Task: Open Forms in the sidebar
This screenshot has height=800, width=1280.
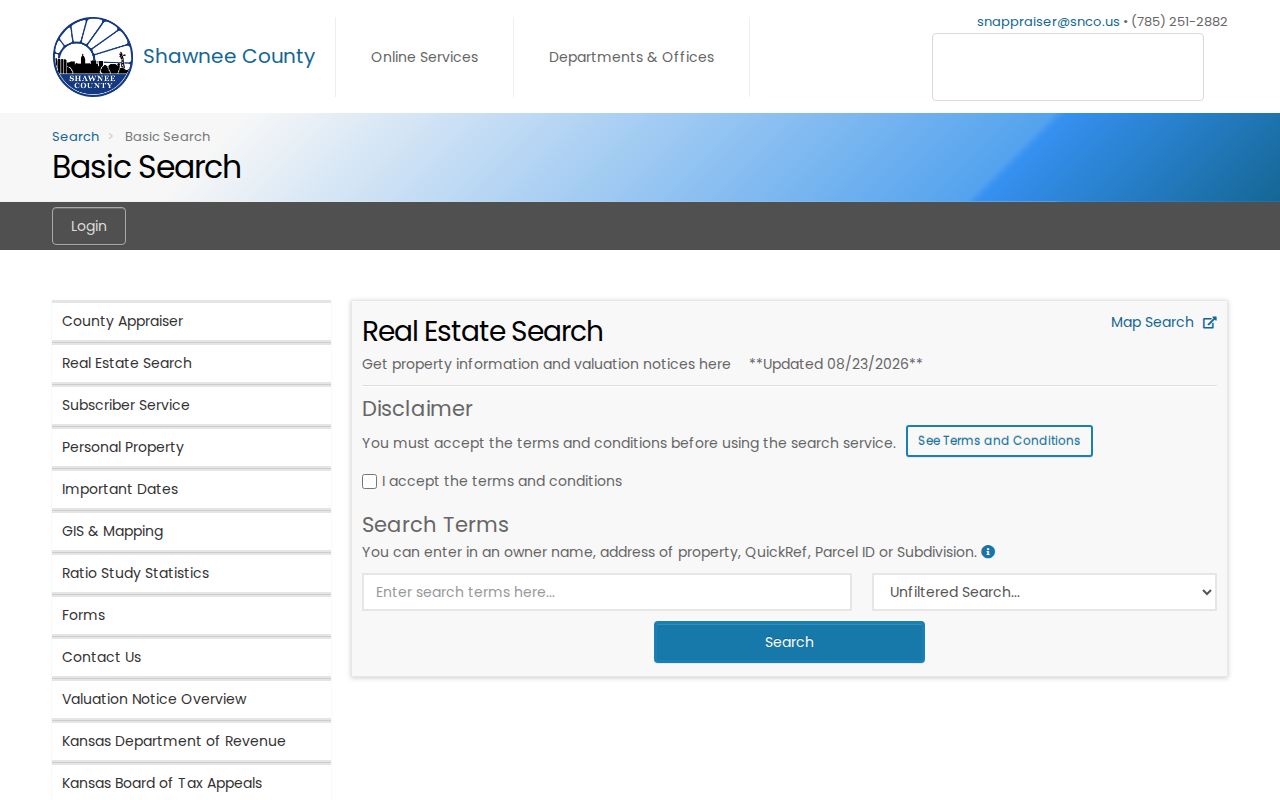Action: [x=191, y=615]
